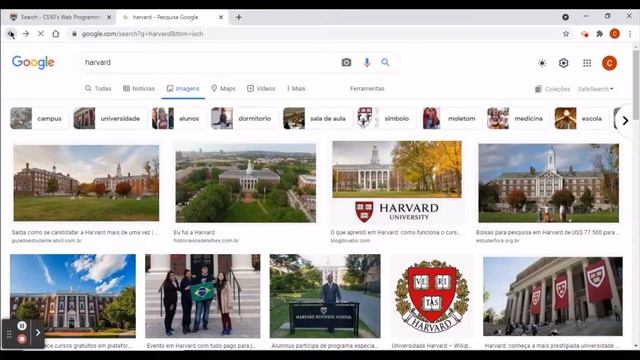Filter images by medicina chip
The image size is (640, 360).
(x=517, y=118)
